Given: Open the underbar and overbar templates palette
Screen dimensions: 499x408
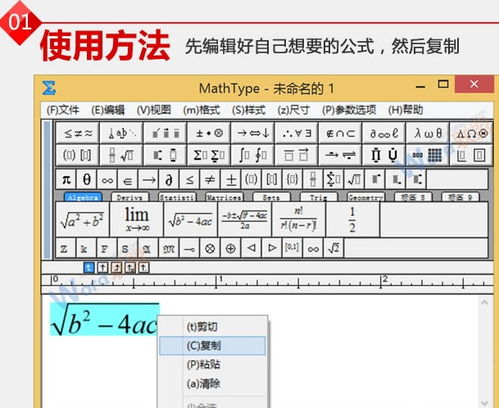Looking at the screenshot, I should [x=296, y=155].
